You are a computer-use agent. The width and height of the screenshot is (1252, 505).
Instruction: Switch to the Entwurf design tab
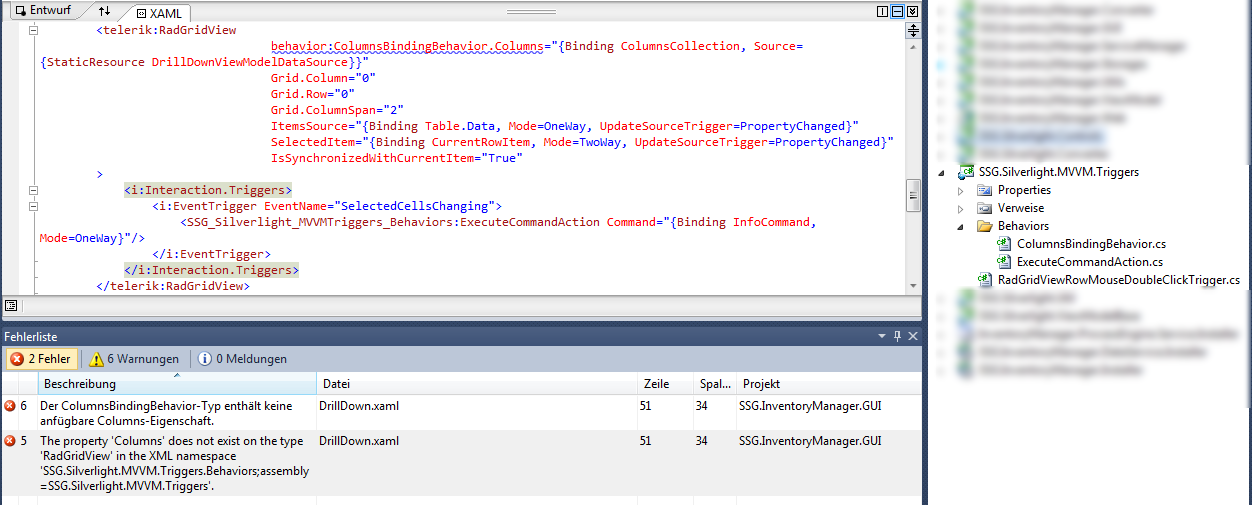[x=41, y=11]
